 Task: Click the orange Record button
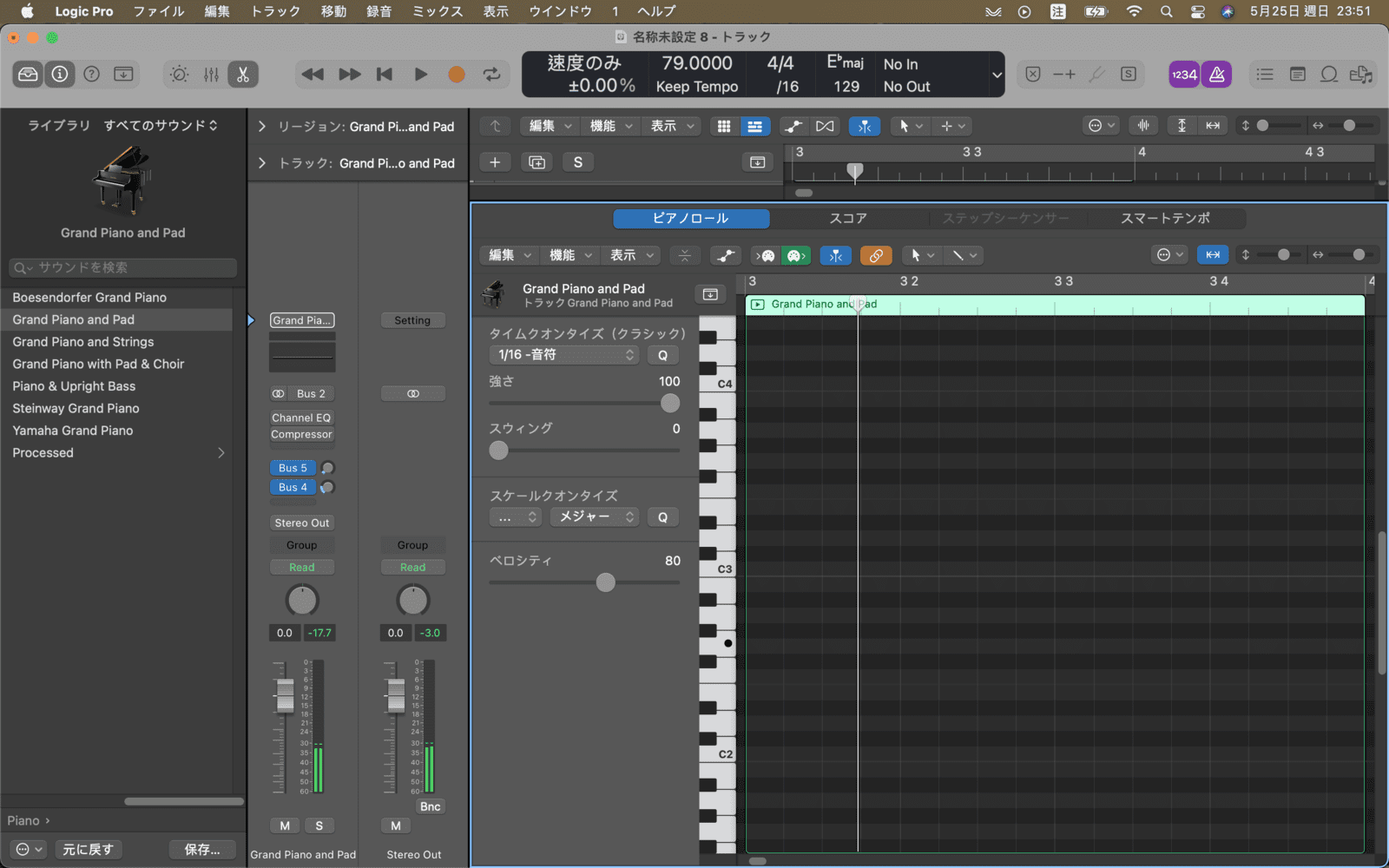pos(457,75)
